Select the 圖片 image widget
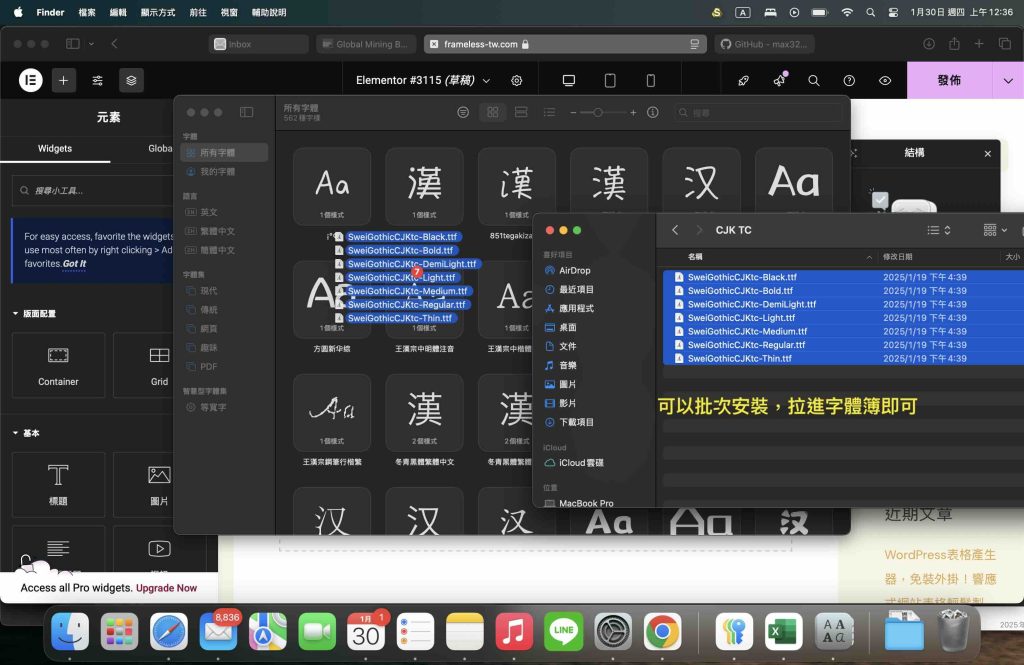Screen dimensions: 1024x665 pos(159,485)
